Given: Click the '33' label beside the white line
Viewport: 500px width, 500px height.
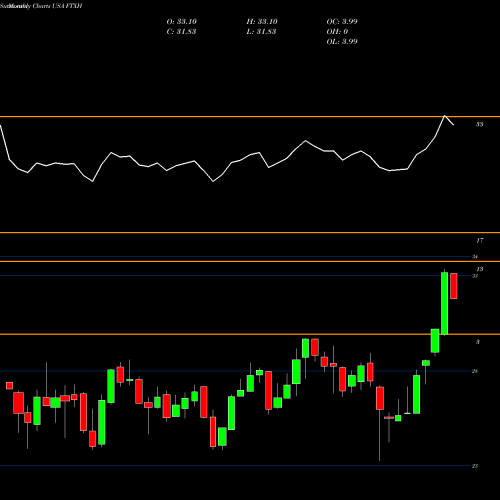Looking at the screenshot, I should (x=479, y=124).
